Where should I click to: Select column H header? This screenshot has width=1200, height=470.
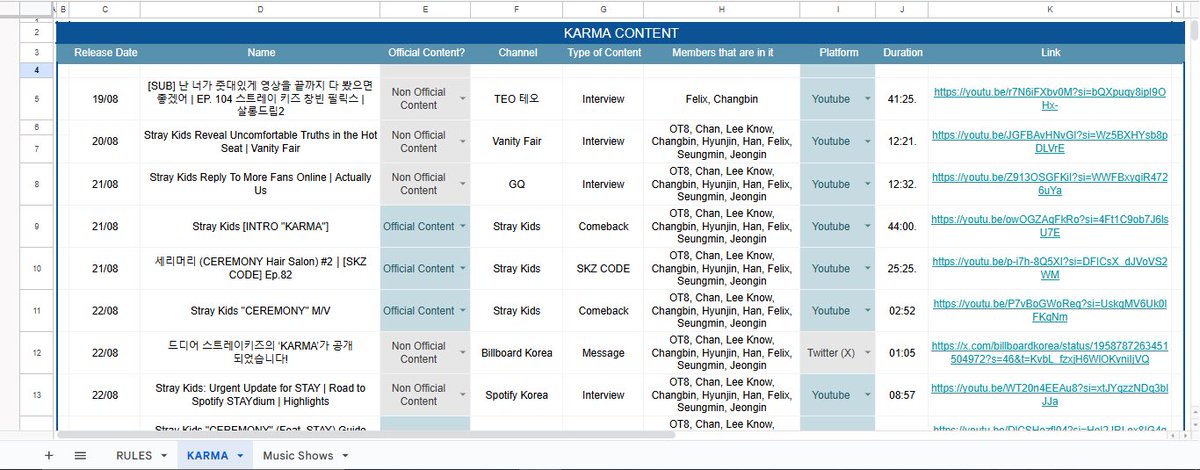pyautogui.click(x=721, y=9)
